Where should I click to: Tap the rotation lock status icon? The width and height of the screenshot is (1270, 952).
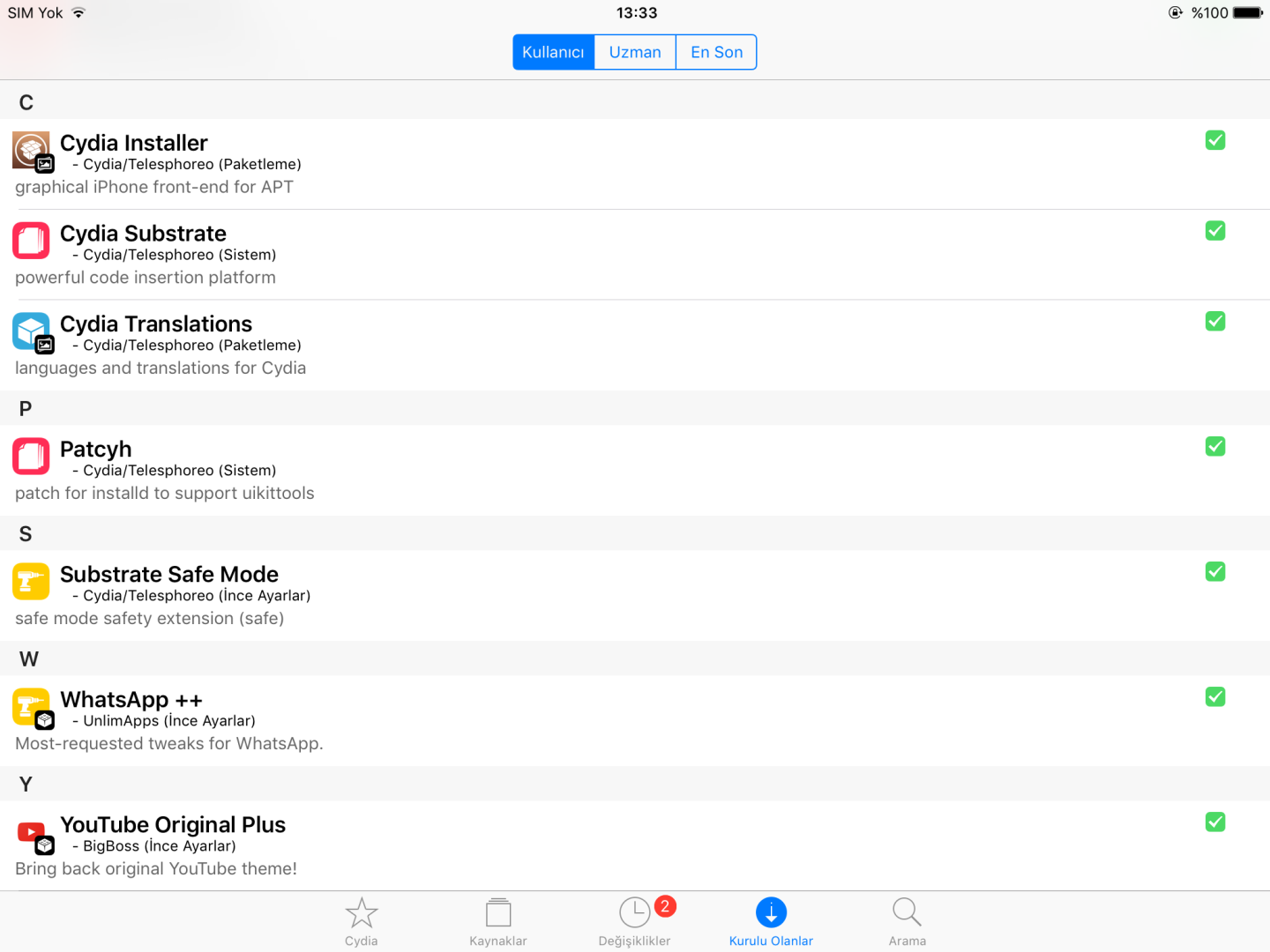(x=1175, y=12)
